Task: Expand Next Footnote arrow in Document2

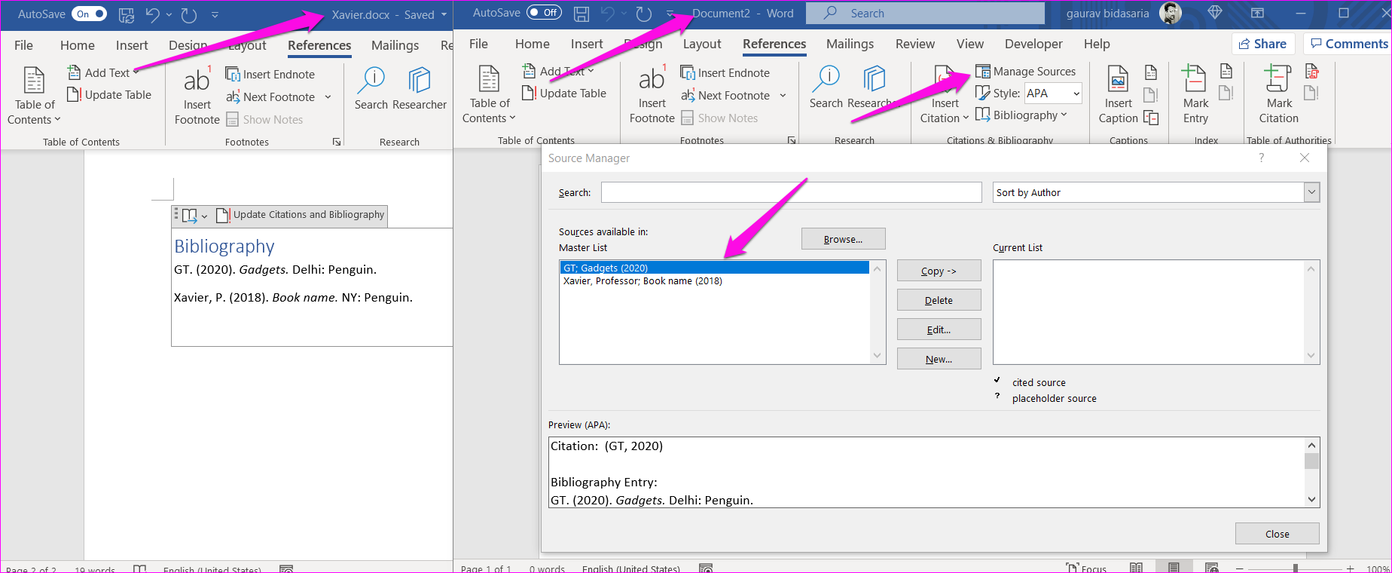Action: point(783,95)
